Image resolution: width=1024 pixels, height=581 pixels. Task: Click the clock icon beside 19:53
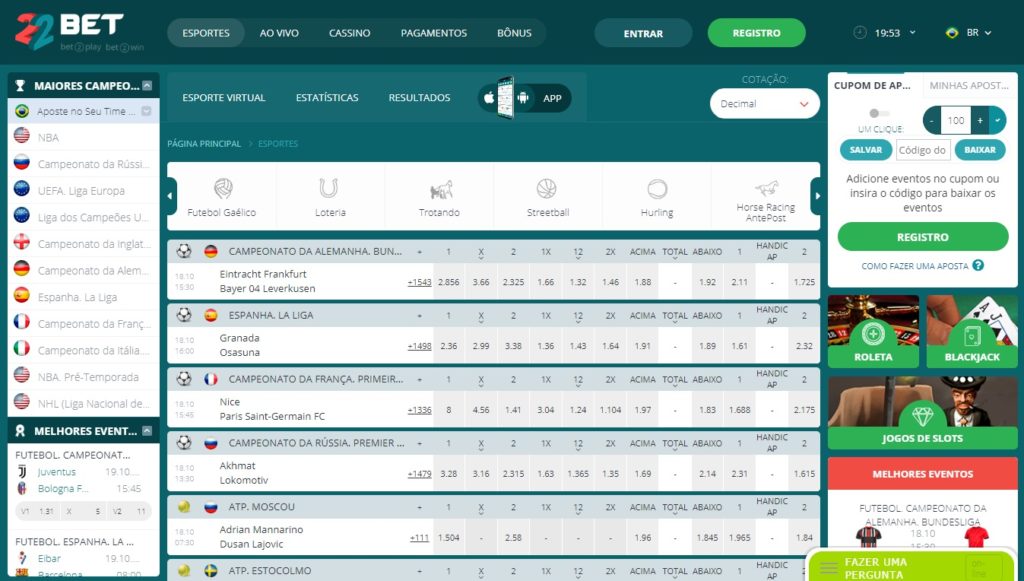[860, 33]
